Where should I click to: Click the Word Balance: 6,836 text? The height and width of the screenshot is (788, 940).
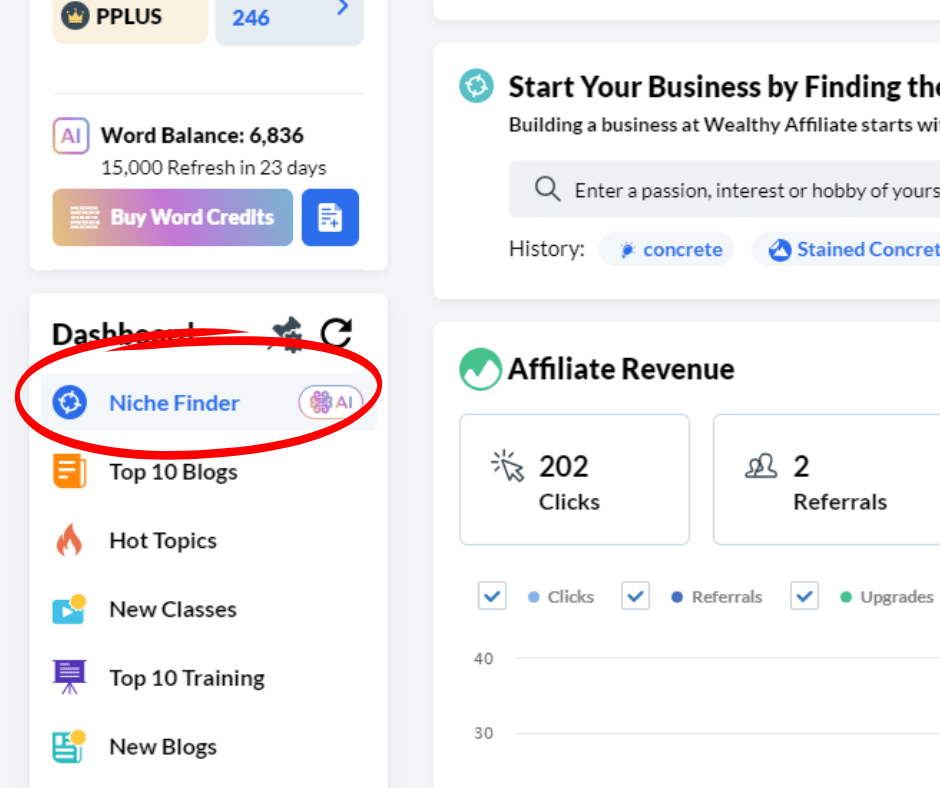(x=202, y=136)
